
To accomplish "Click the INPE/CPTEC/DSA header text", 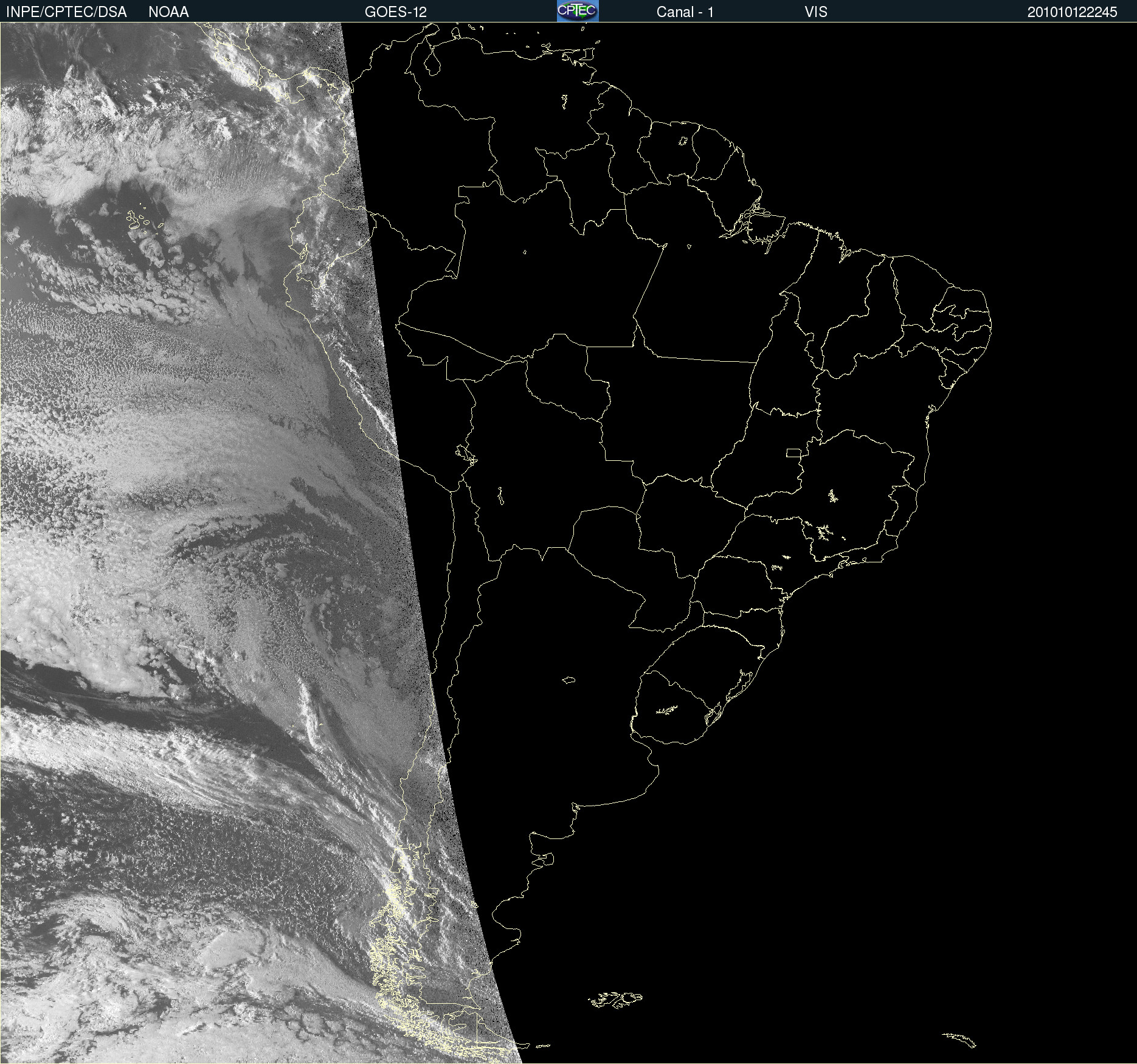I will (66, 12).
